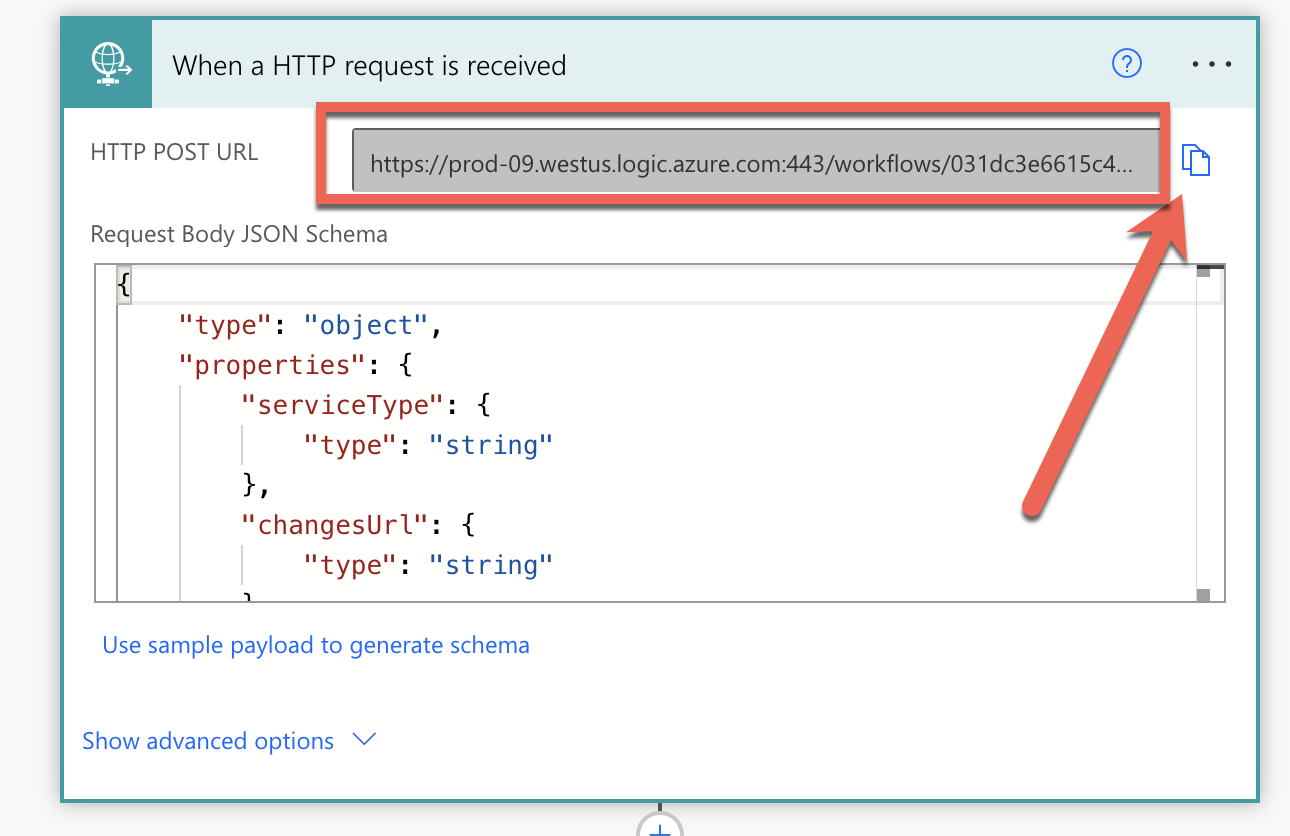
Task: Click the "string" value under serviceType
Action: coord(490,445)
